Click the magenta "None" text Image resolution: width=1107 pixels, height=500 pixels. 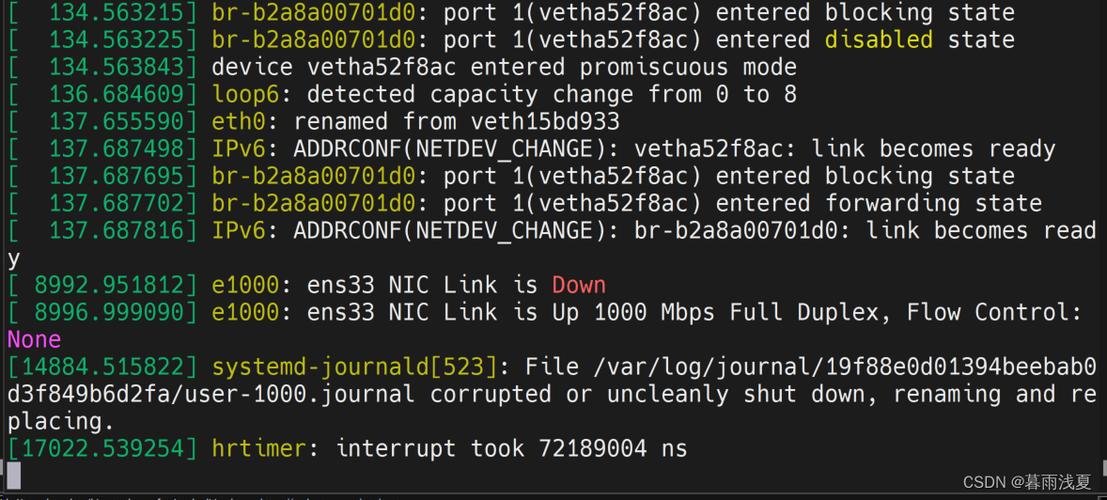click(x=34, y=339)
